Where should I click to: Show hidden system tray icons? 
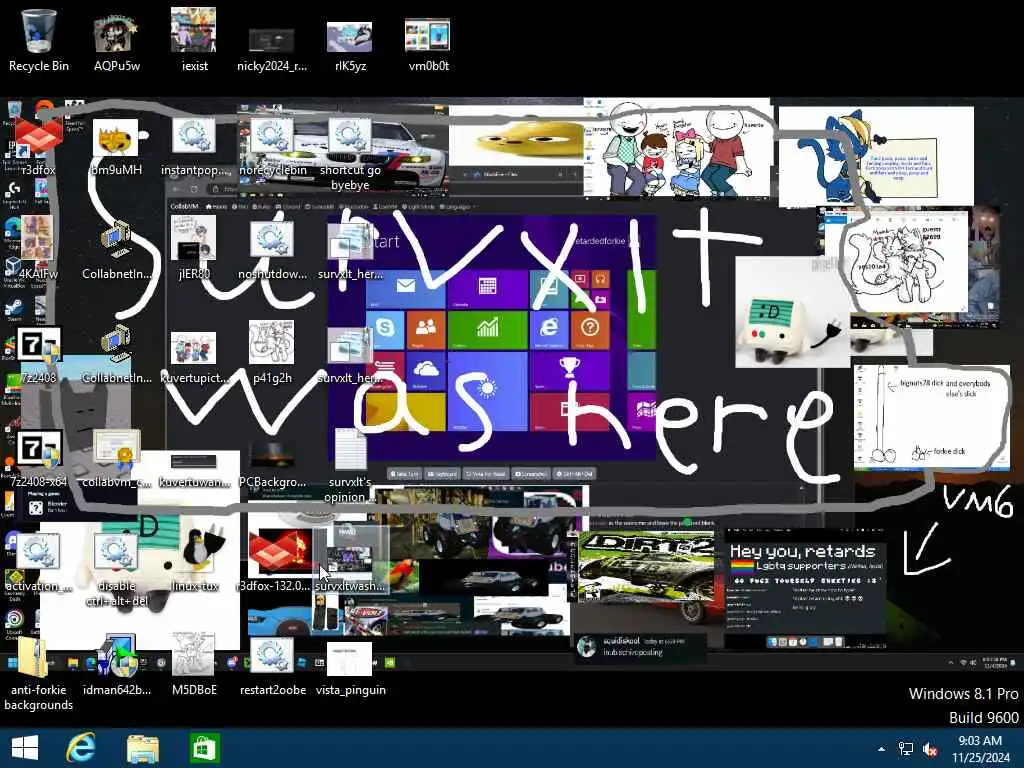point(882,749)
